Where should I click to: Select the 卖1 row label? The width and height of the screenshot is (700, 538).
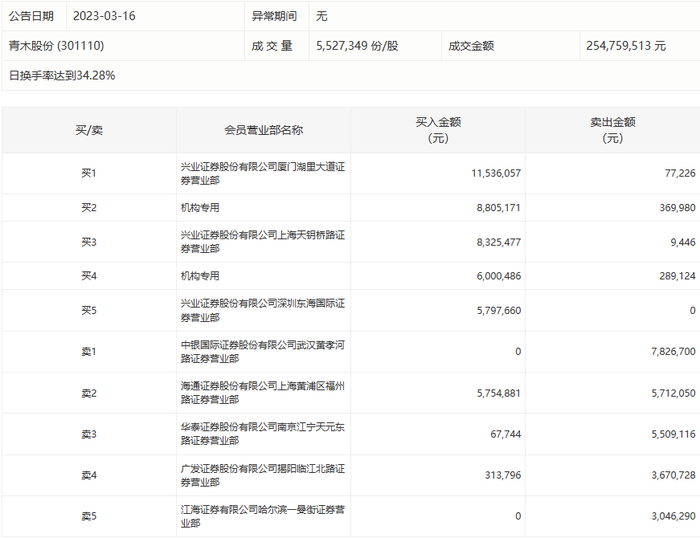tap(89, 352)
